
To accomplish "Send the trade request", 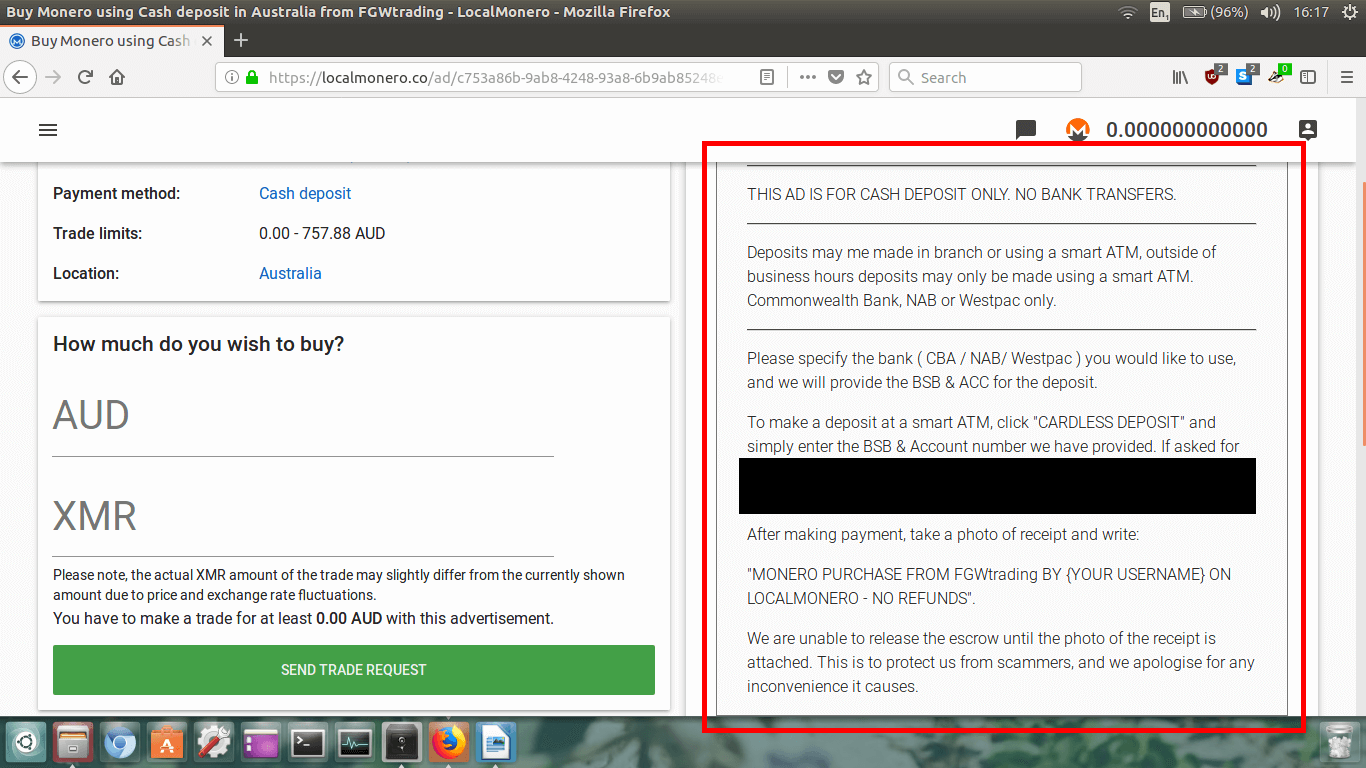I will (354, 670).
